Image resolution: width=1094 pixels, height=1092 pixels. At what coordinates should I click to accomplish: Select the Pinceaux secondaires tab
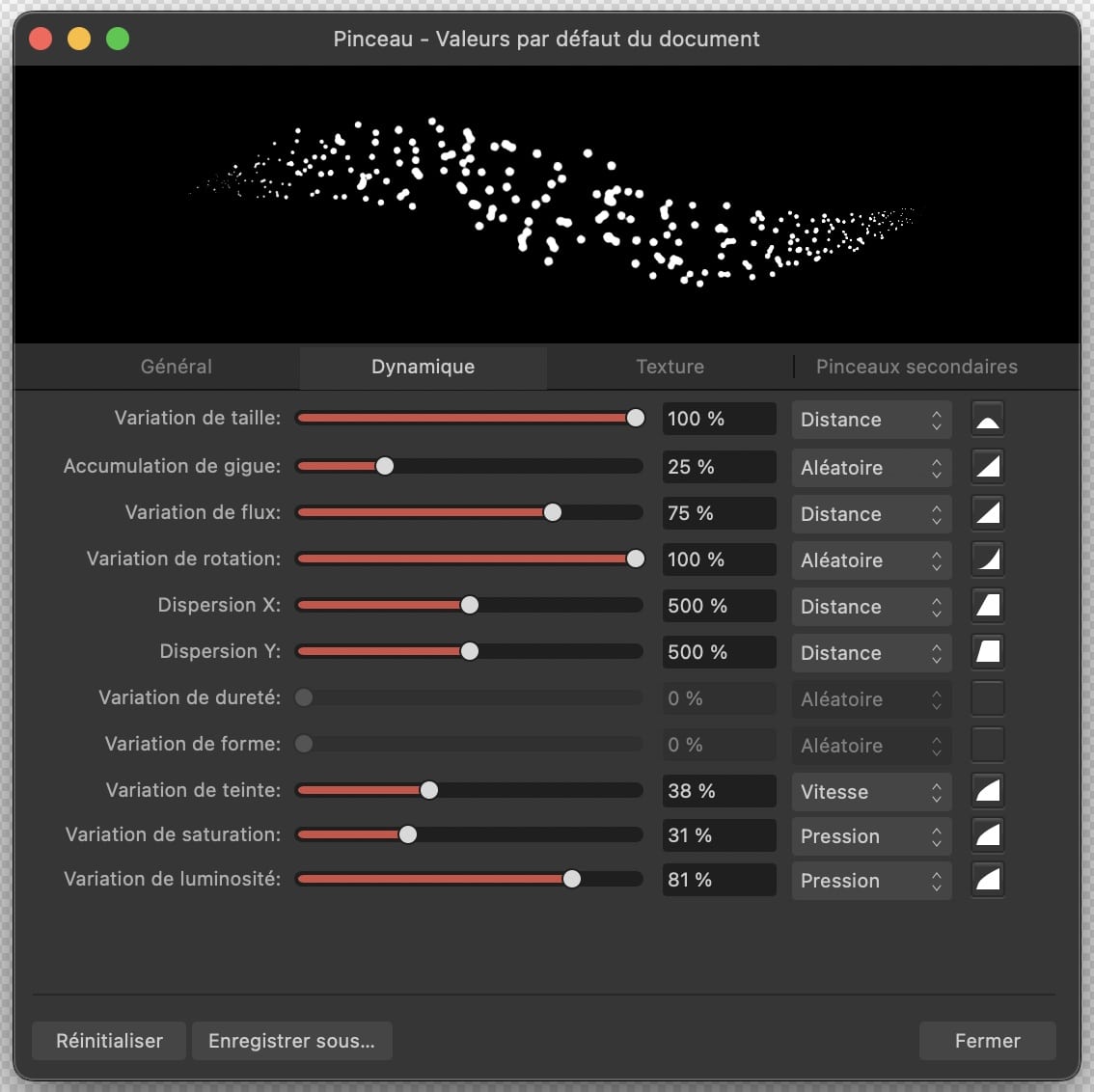[x=916, y=367]
